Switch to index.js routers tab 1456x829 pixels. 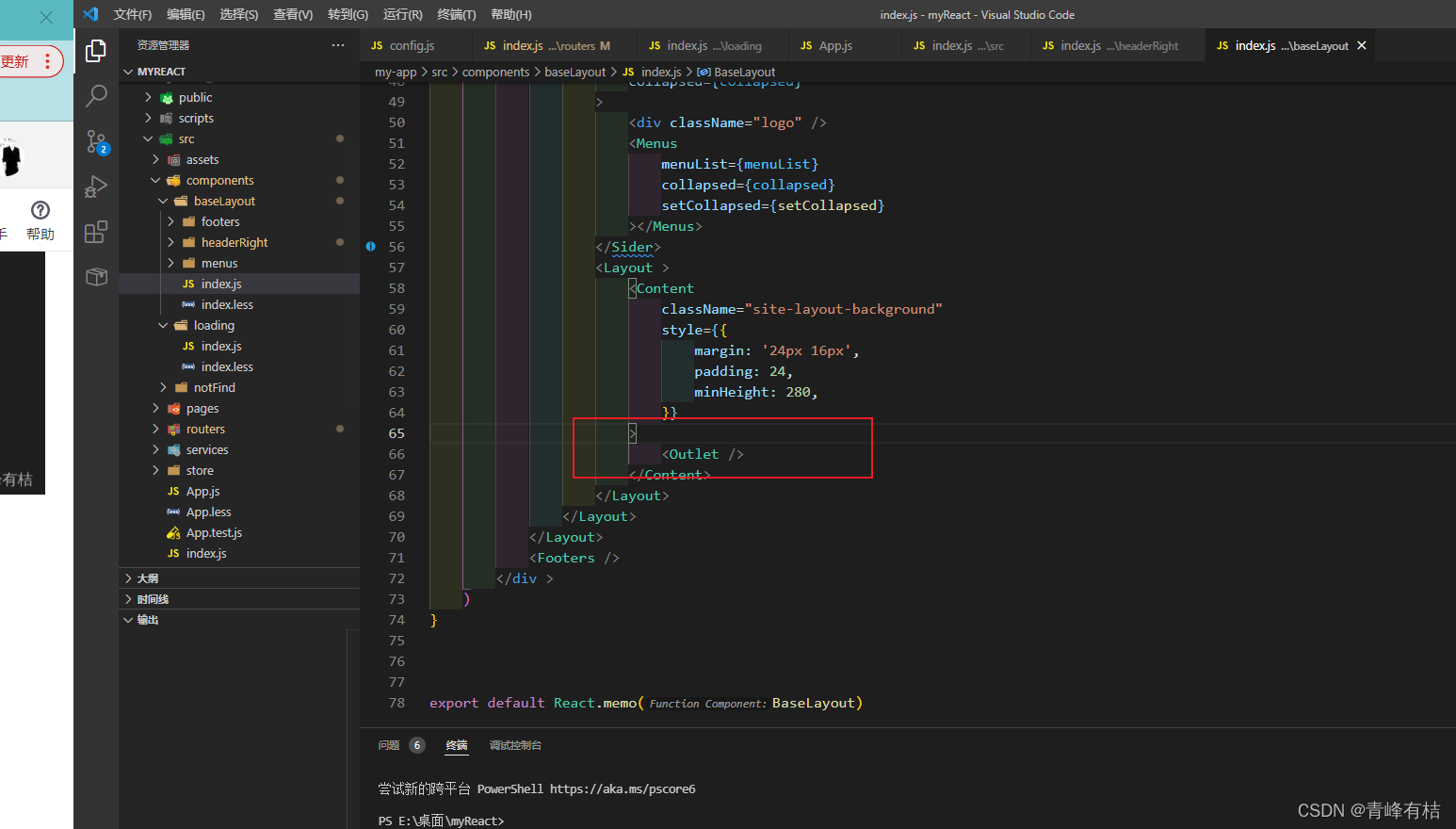tap(555, 45)
